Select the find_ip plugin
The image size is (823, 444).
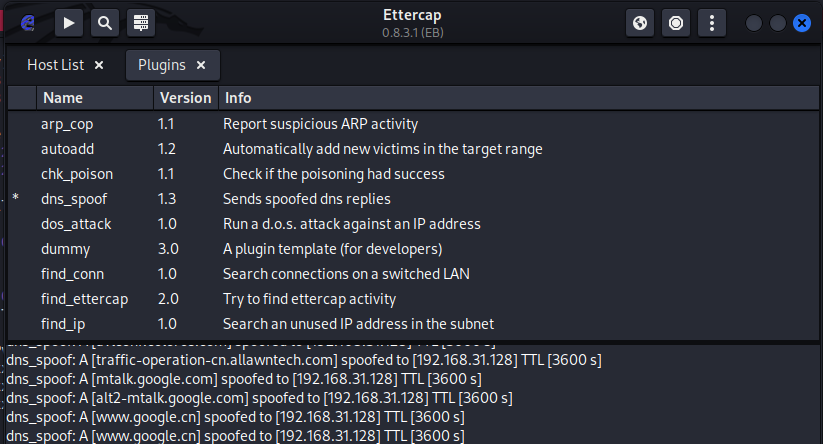(x=413, y=324)
